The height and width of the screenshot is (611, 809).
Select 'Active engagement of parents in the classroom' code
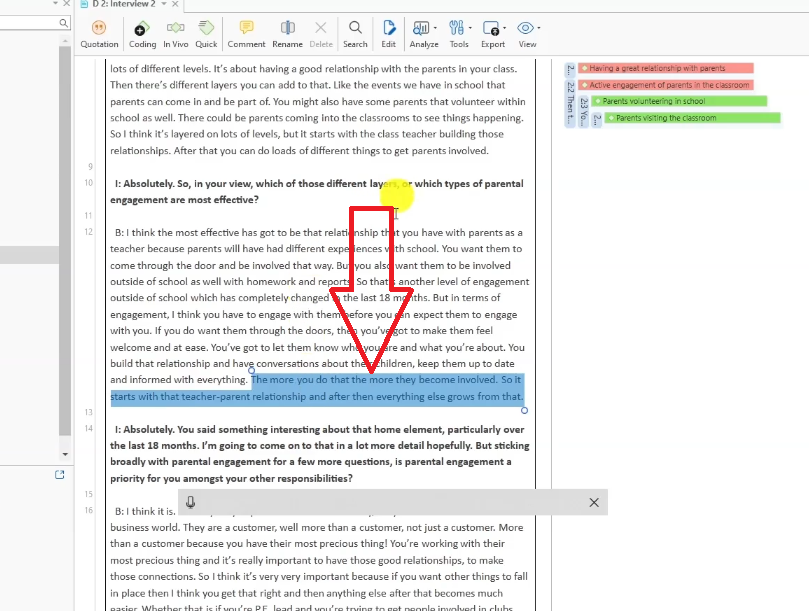pyautogui.click(x=668, y=85)
